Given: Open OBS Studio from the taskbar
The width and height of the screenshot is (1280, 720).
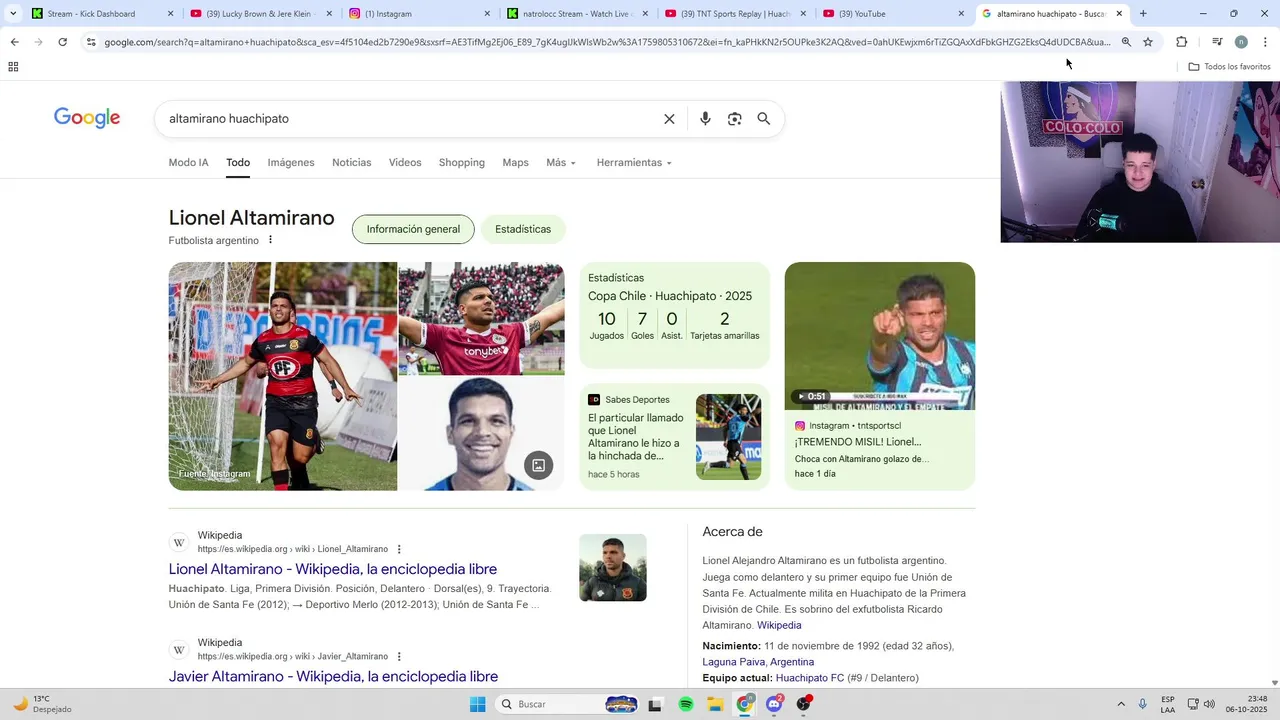Looking at the screenshot, I should point(804,704).
